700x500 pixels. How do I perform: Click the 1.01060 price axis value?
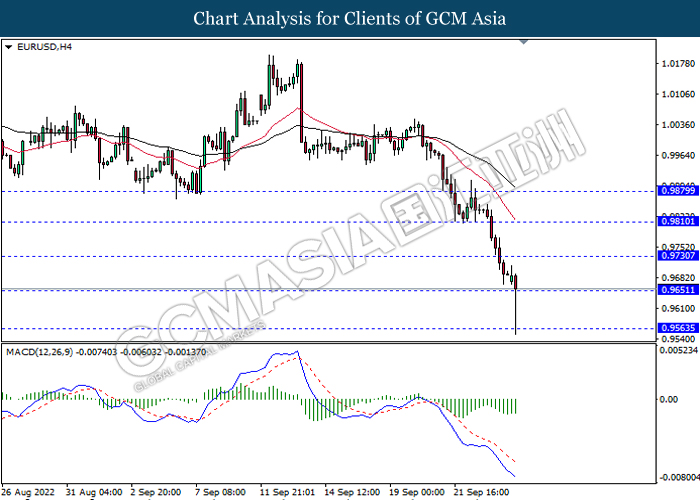pos(678,94)
